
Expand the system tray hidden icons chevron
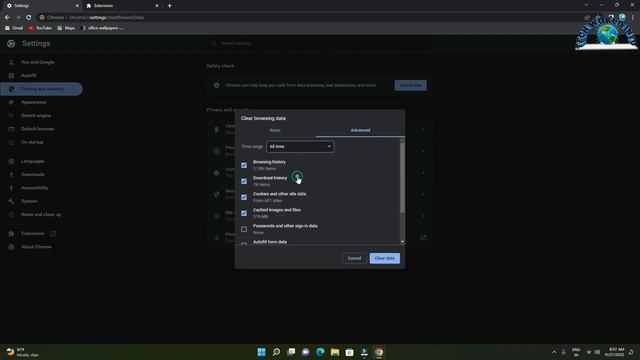coord(554,352)
